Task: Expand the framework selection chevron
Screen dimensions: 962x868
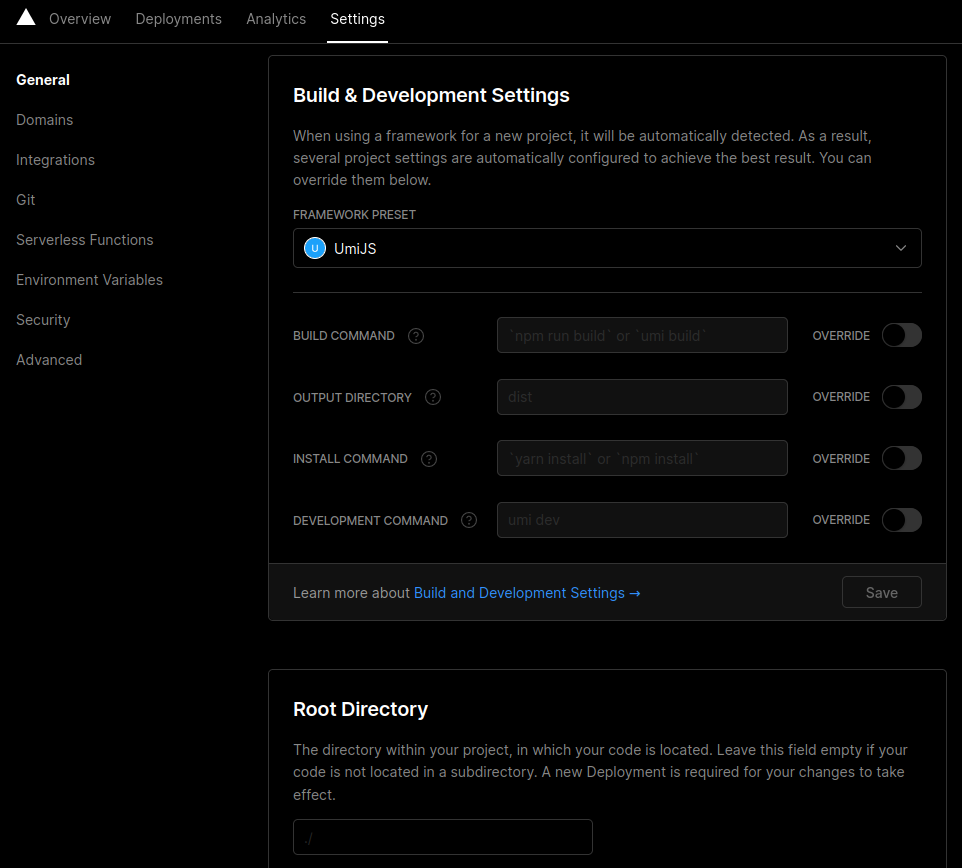Action: tap(899, 247)
